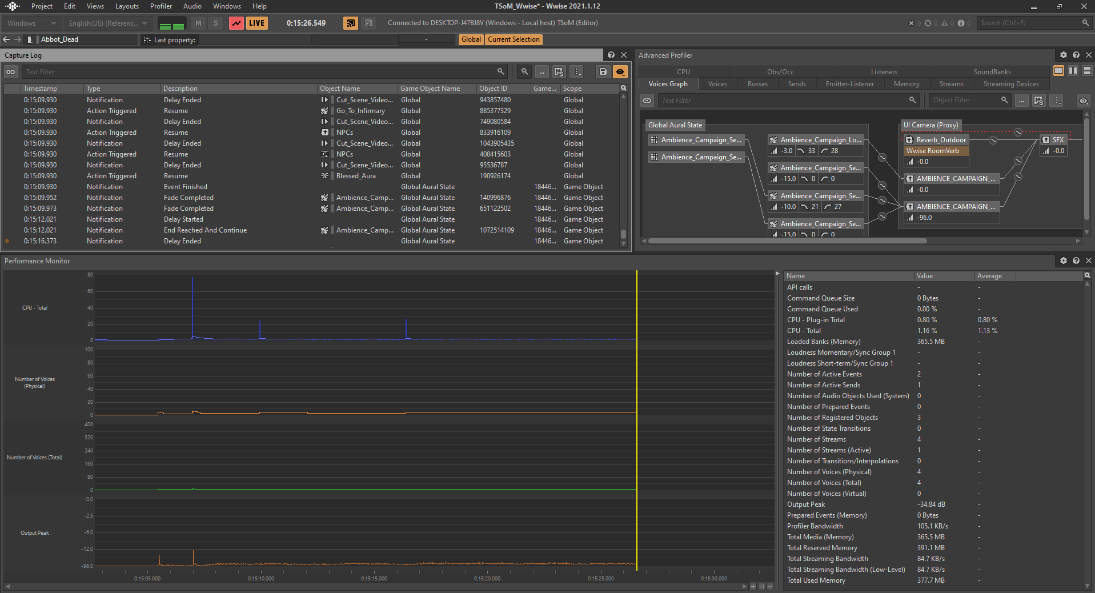Toggle the LIVE edit mode button
The width and height of the screenshot is (1095, 593).
(257, 22)
